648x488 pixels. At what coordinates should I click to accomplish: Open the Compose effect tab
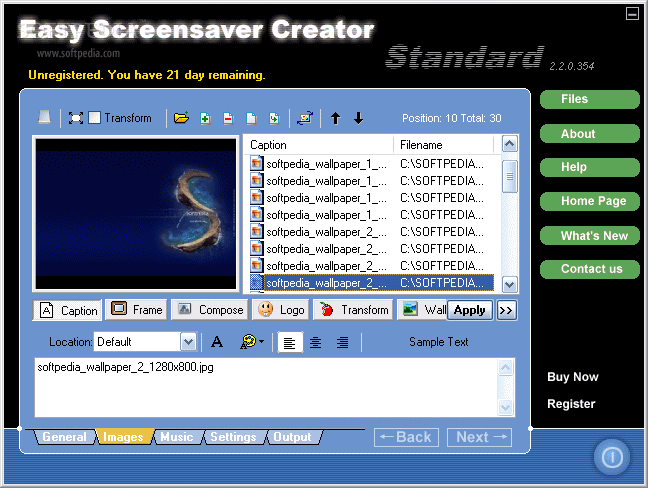210,309
